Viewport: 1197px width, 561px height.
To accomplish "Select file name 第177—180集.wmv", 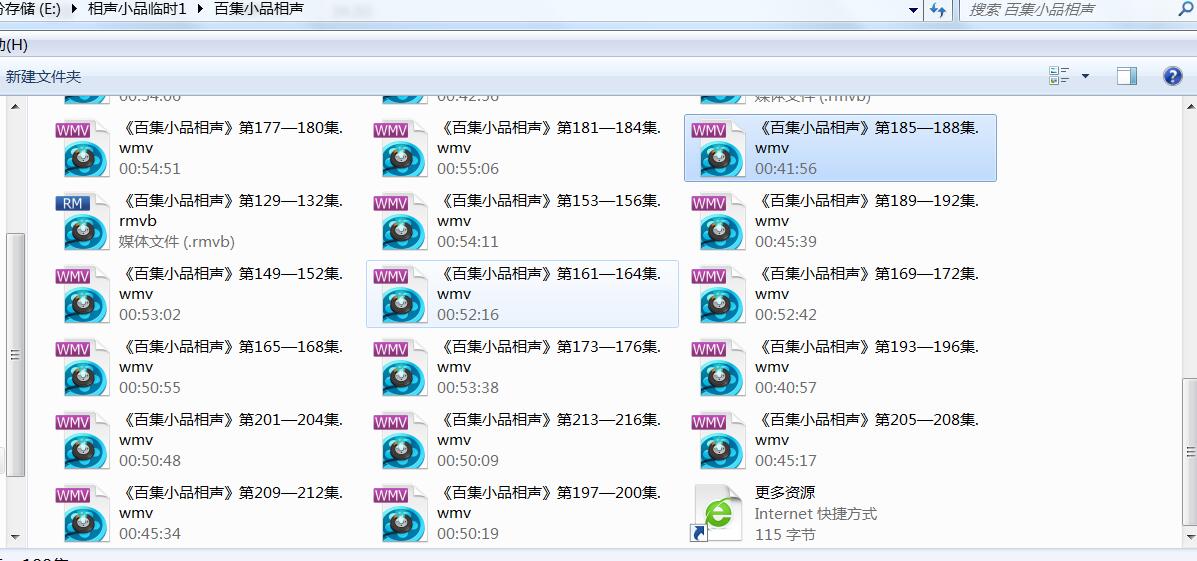I will pyautogui.click(x=231, y=137).
